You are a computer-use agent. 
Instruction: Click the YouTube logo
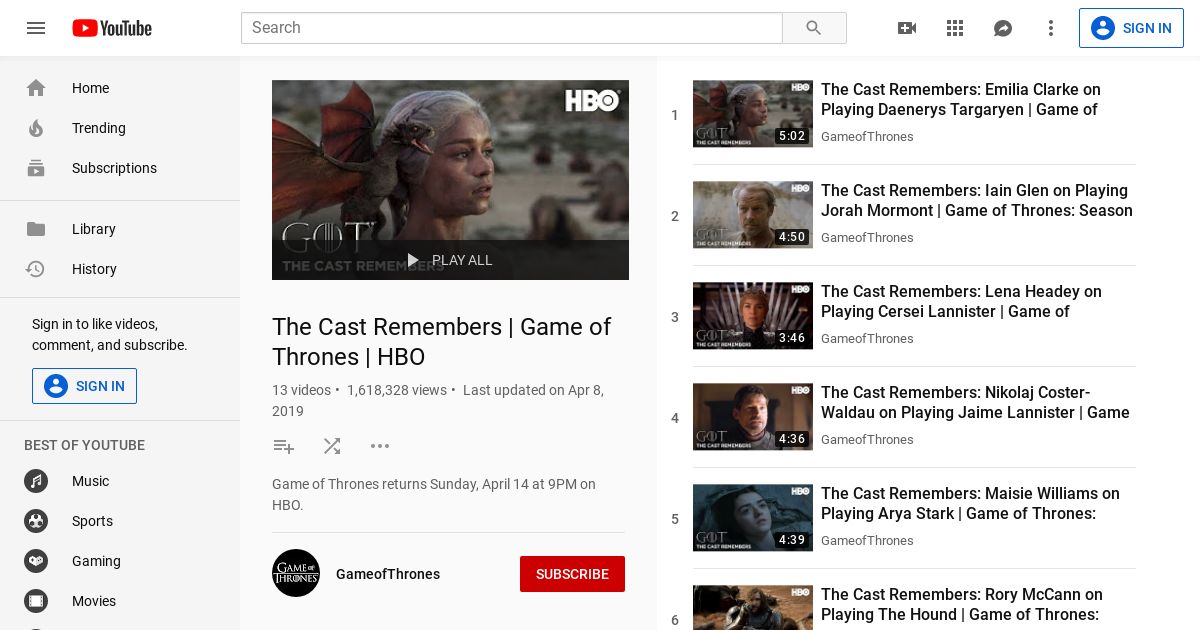pyautogui.click(x=112, y=28)
